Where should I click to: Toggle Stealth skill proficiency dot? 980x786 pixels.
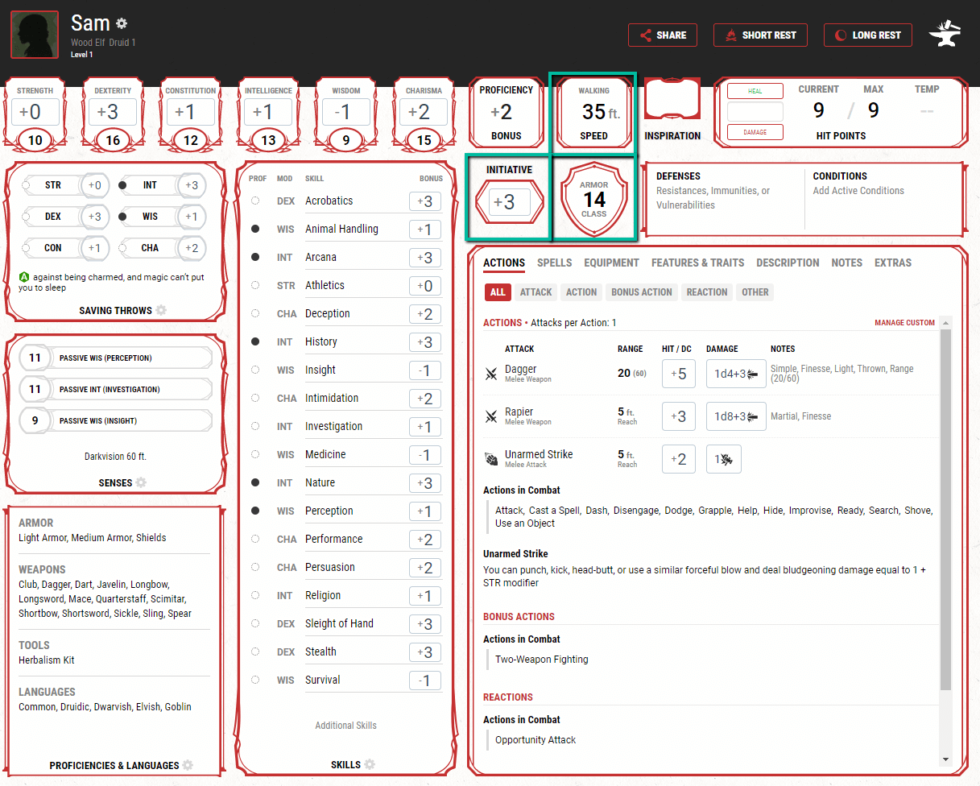point(256,652)
